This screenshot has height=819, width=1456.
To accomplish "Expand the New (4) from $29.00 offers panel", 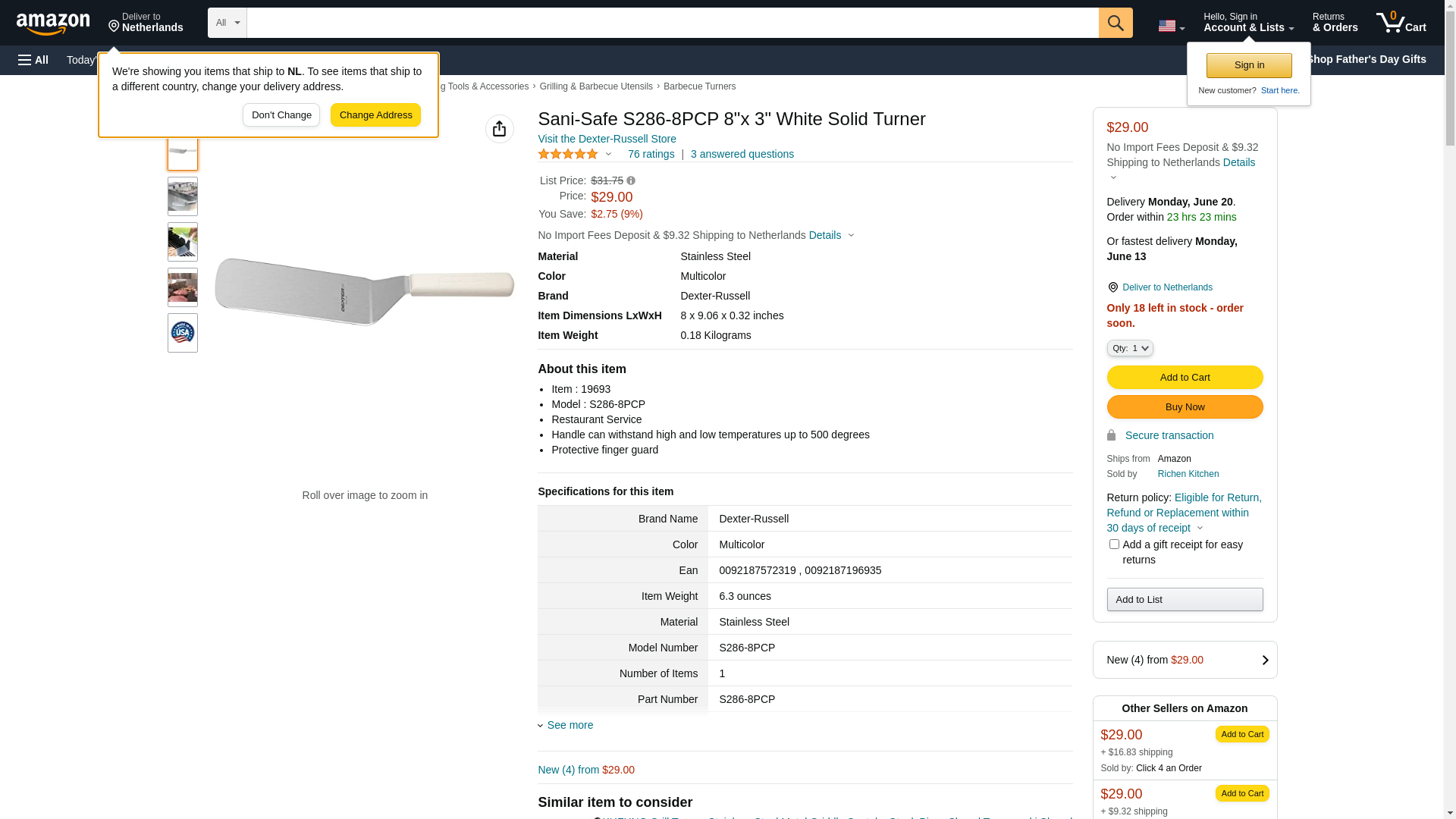I will click(x=1185, y=660).
